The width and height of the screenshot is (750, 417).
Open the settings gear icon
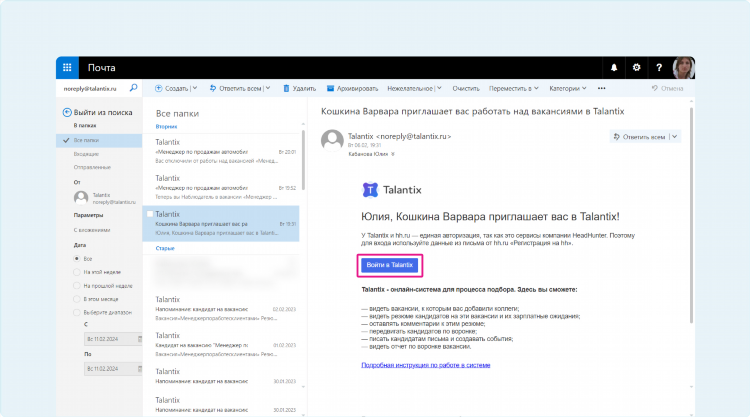(636, 67)
